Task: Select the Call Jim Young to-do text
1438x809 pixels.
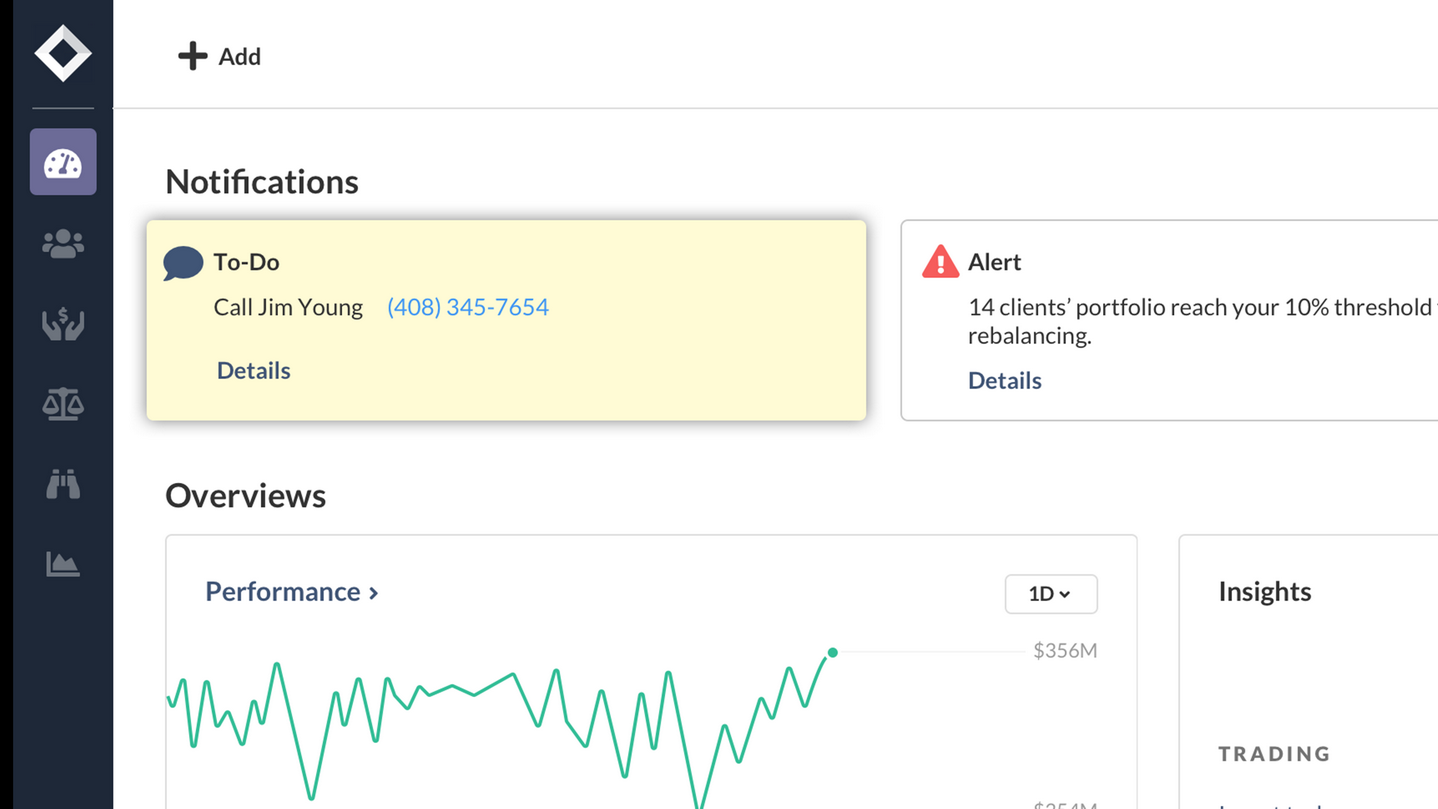Action: [288, 307]
